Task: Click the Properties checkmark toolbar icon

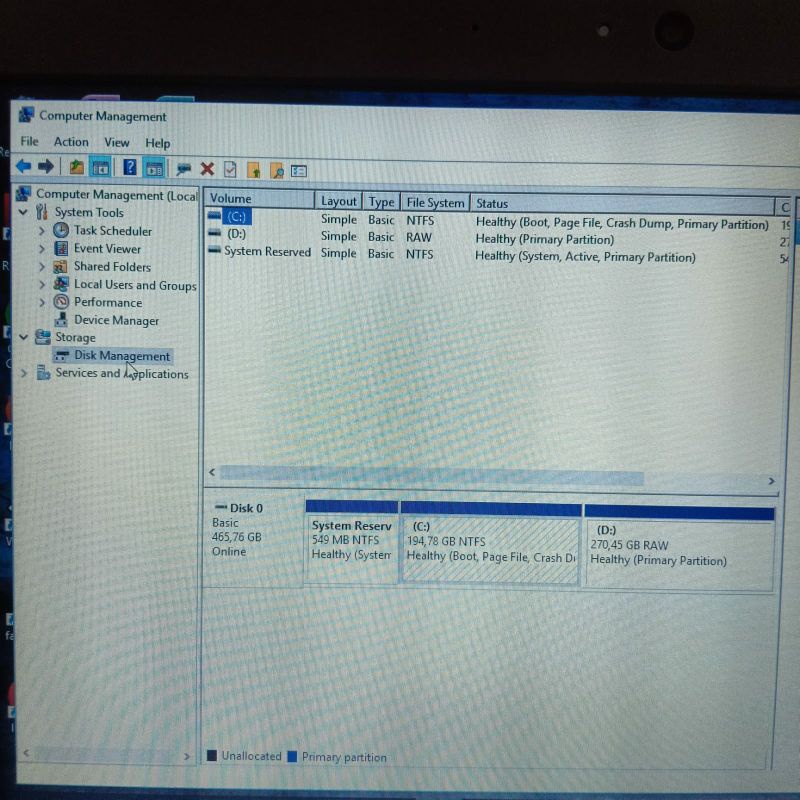Action: tap(231, 169)
